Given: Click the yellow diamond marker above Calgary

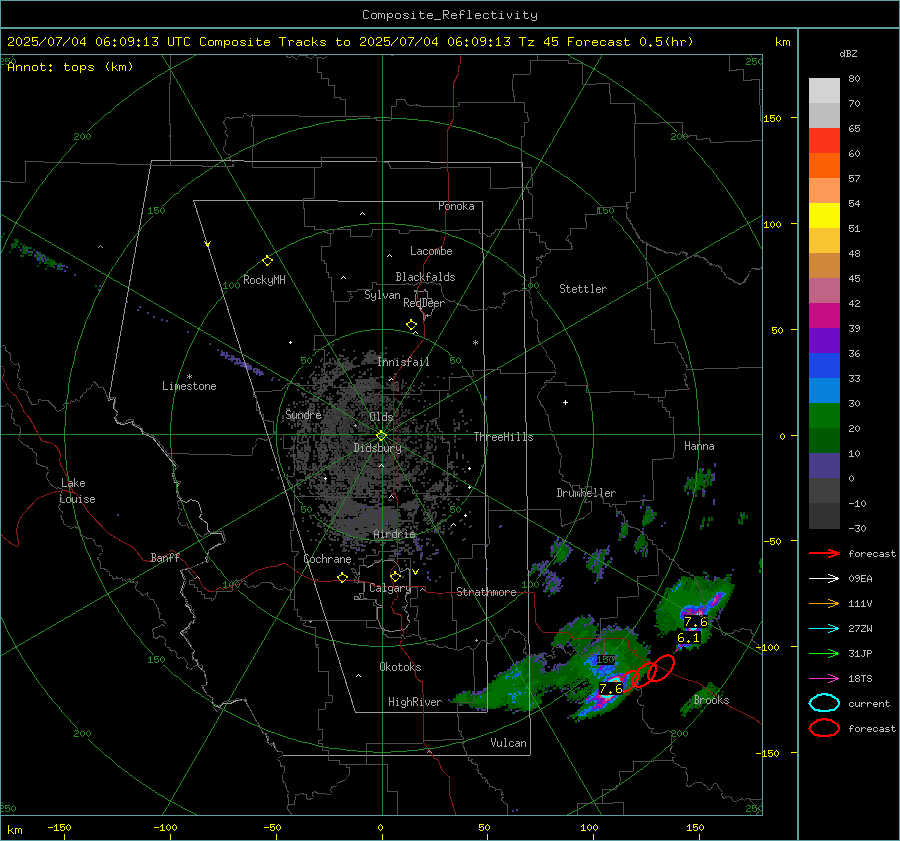Looking at the screenshot, I should [x=395, y=576].
